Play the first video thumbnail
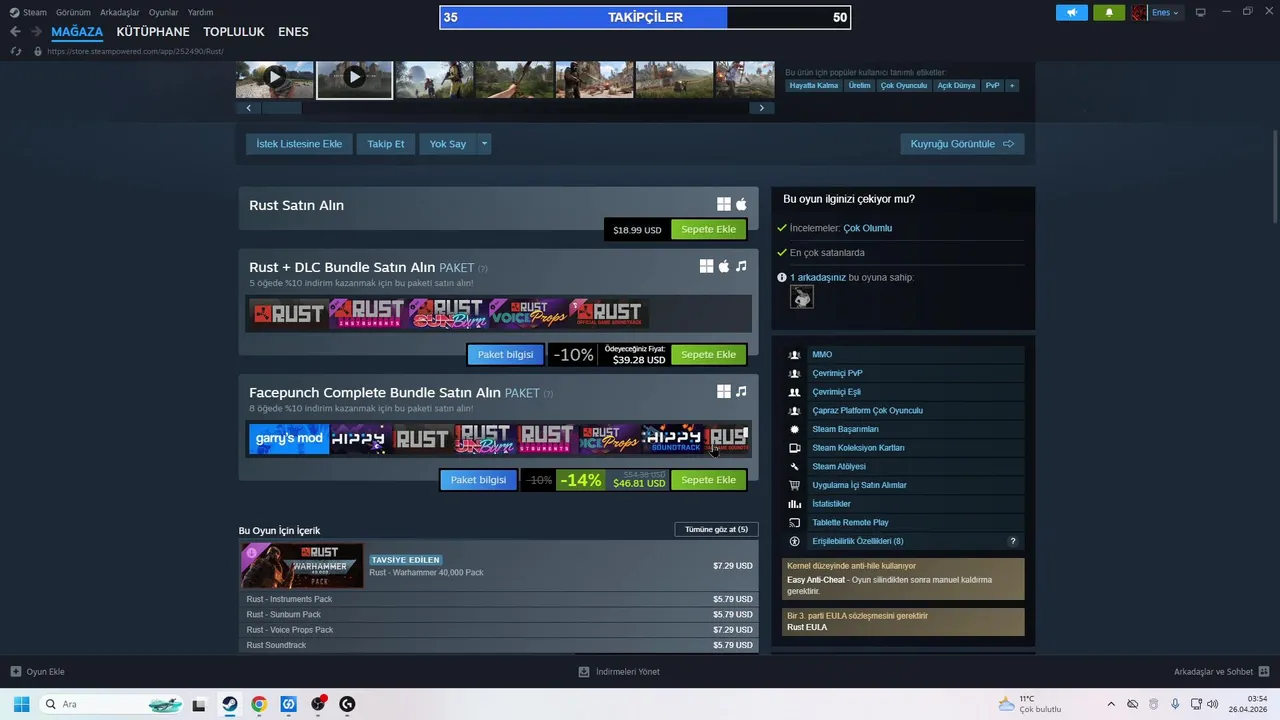1280x720 pixels. pyautogui.click(x=275, y=78)
